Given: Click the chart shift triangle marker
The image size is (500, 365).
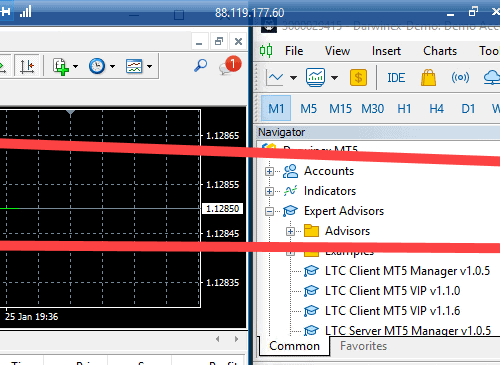Looking at the screenshot, I should click(x=70, y=113).
